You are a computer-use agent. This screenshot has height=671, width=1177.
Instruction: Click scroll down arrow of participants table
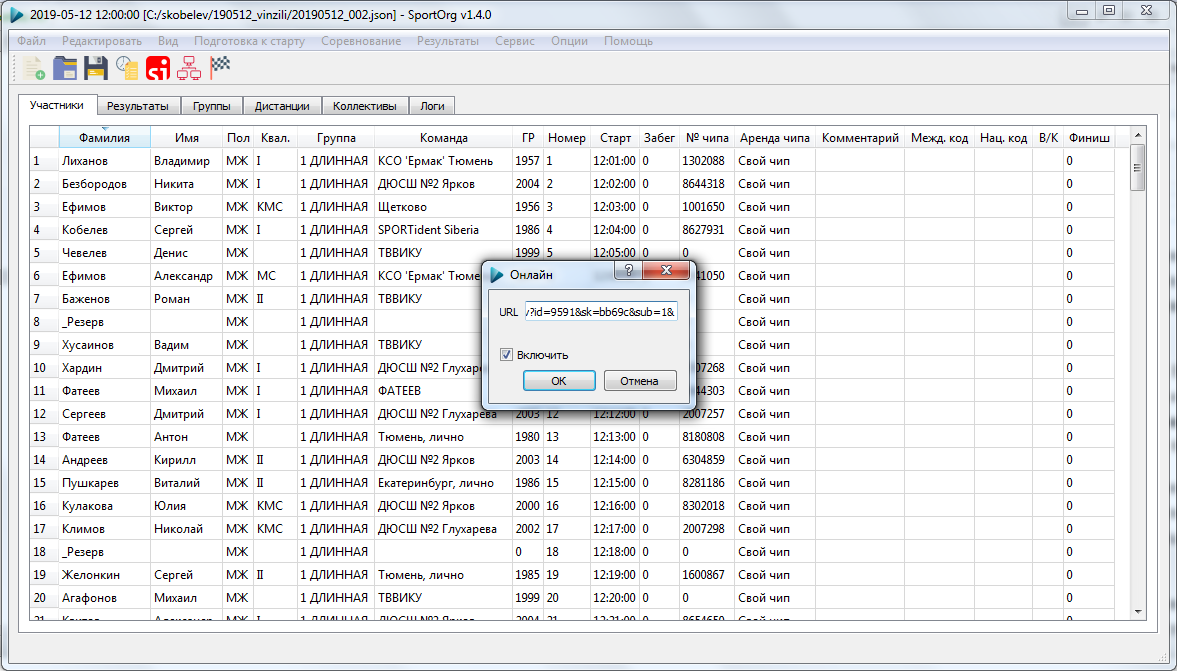click(1138, 612)
